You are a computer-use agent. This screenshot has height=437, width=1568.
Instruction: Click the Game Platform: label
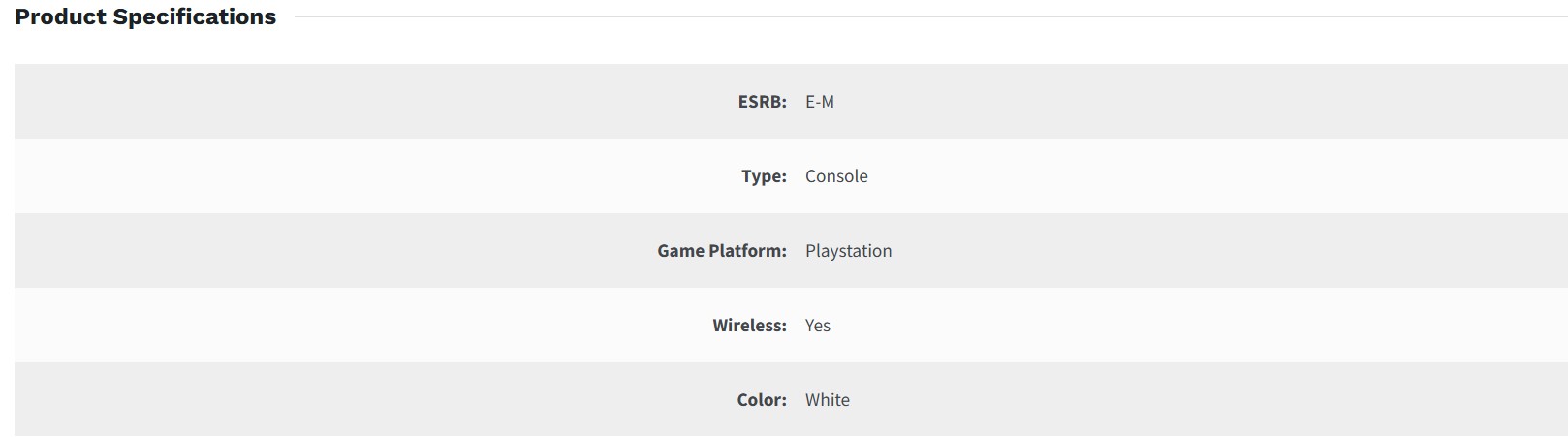pyautogui.click(x=721, y=251)
